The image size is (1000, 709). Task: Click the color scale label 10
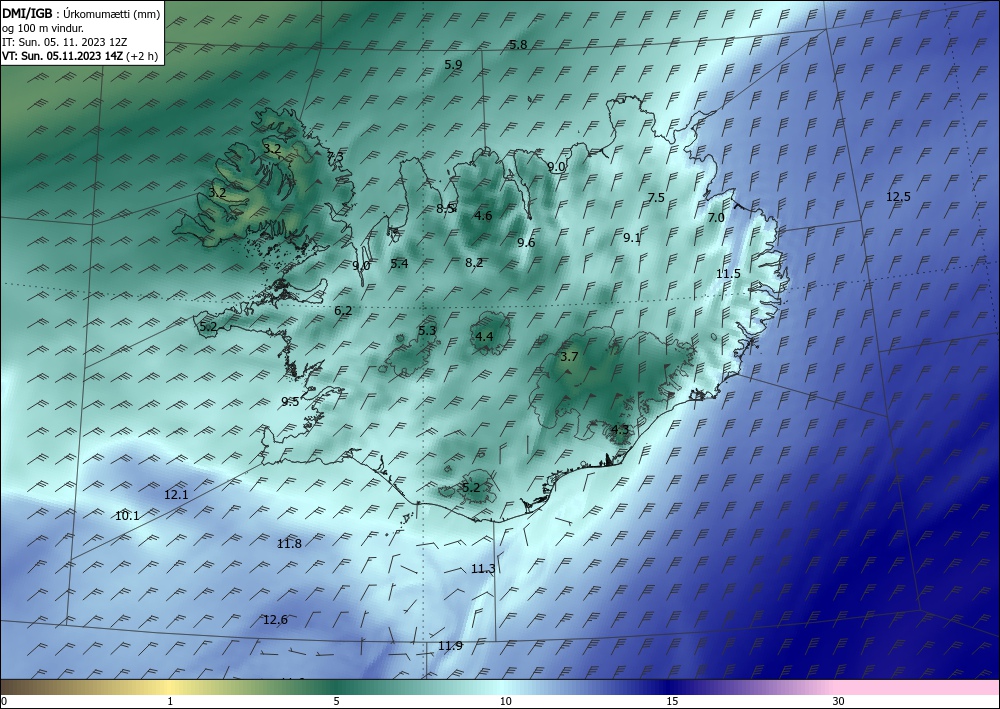click(x=505, y=701)
